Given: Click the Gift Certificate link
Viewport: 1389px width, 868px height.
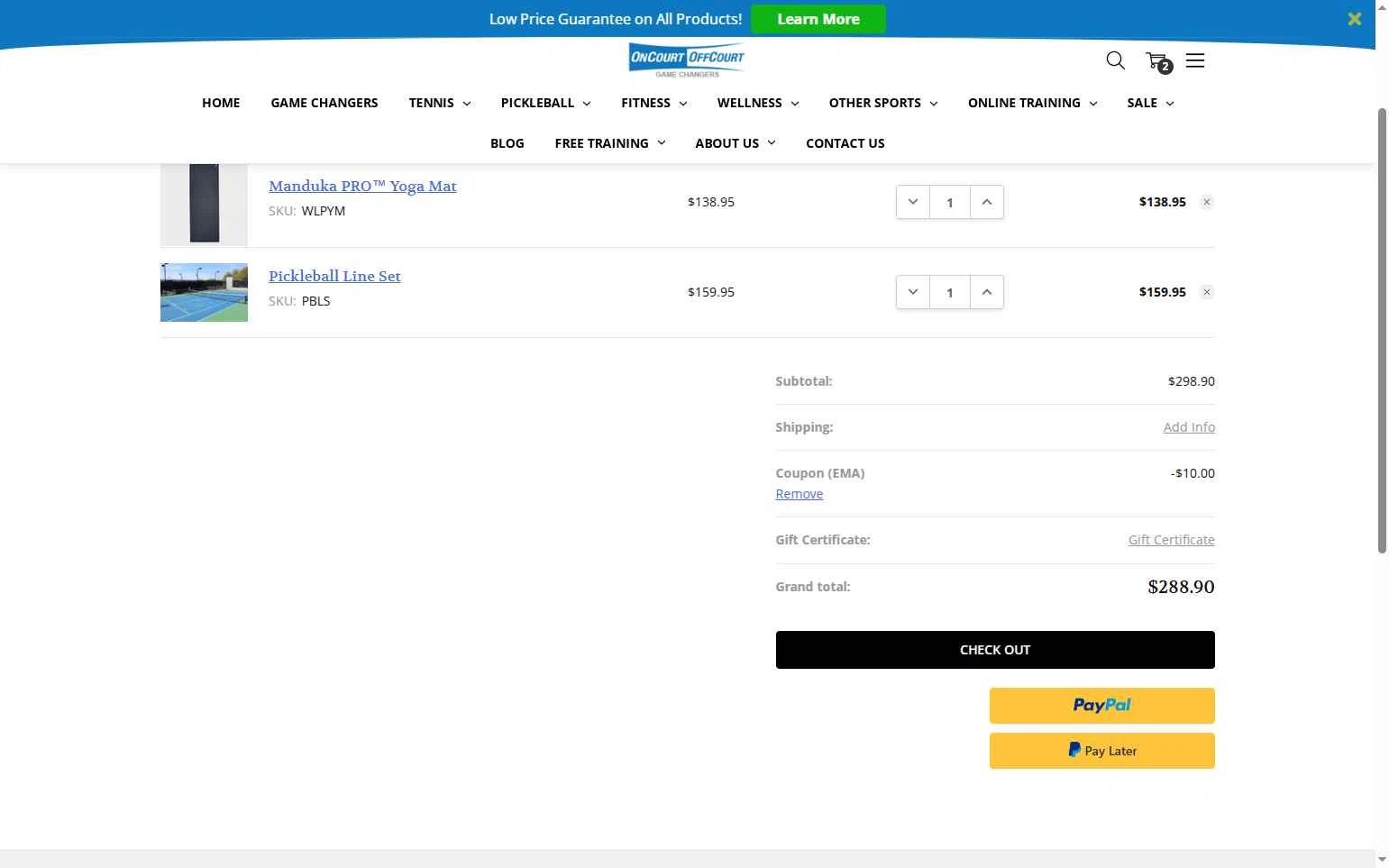Looking at the screenshot, I should pyautogui.click(x=1172, y=540).
